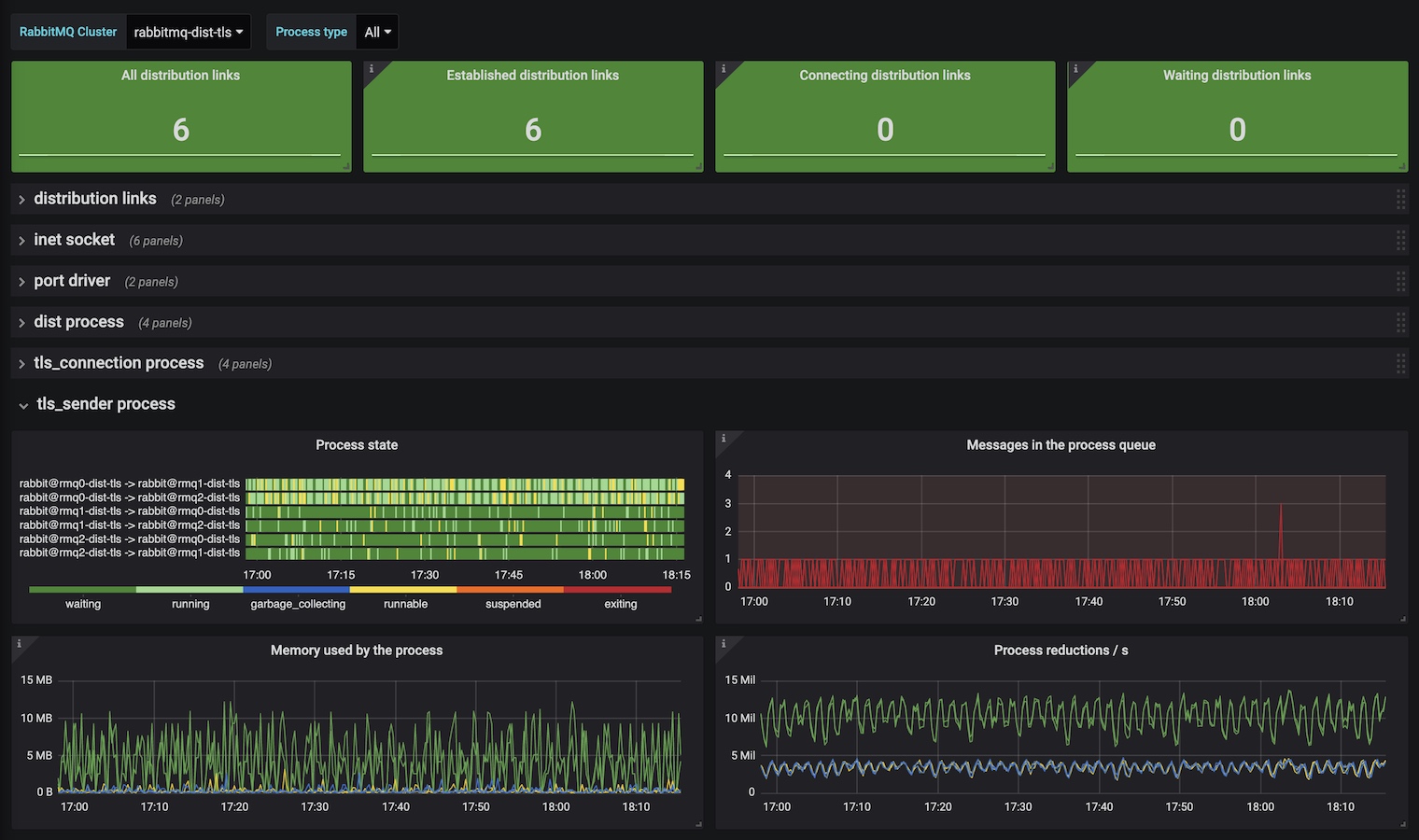The width and height of the screenshot is (1419, 840).
Task: Click drag handle on distribution links row
Action: (x=1400, y=199)
